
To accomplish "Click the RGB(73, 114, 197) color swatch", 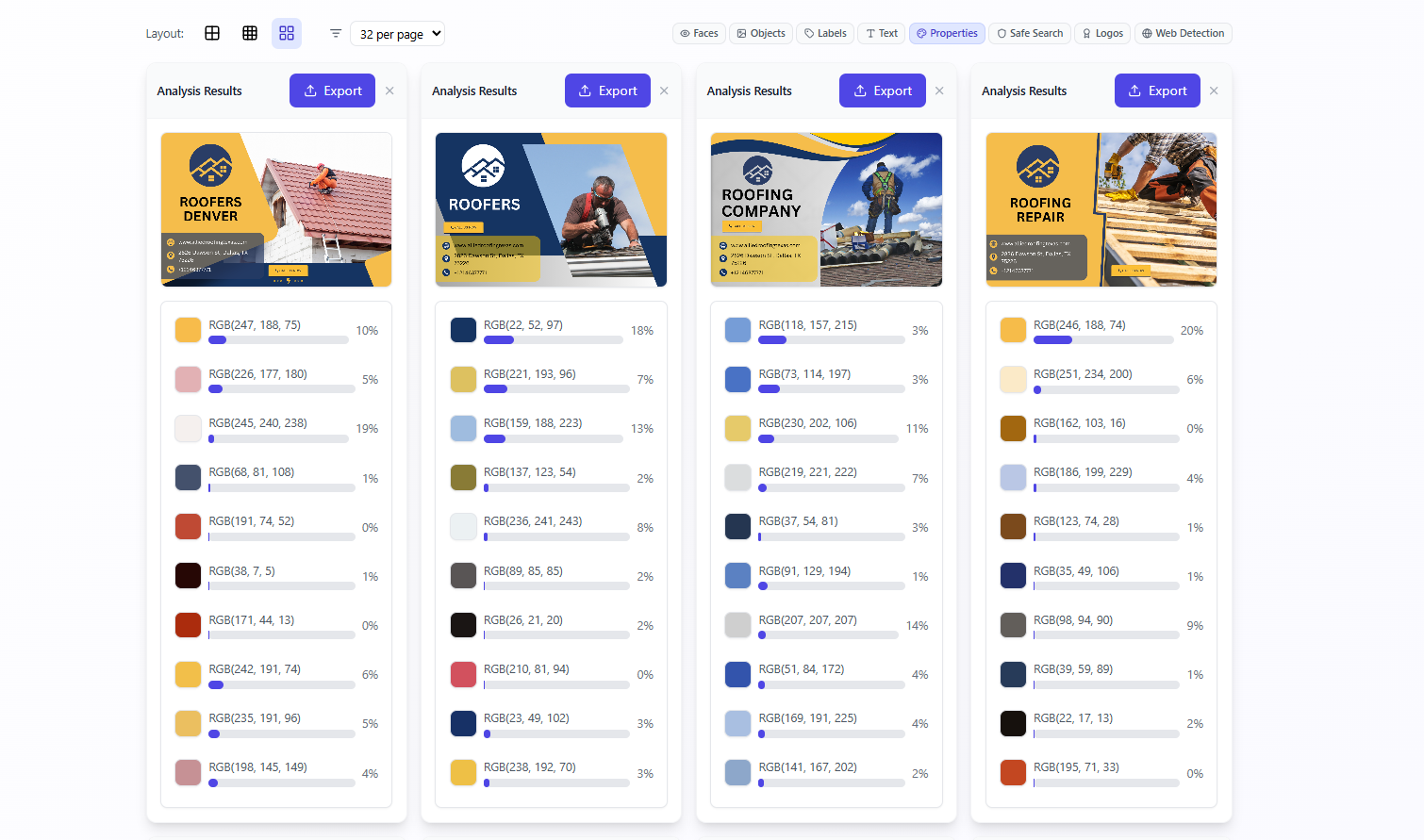I will tap(738, 379).
